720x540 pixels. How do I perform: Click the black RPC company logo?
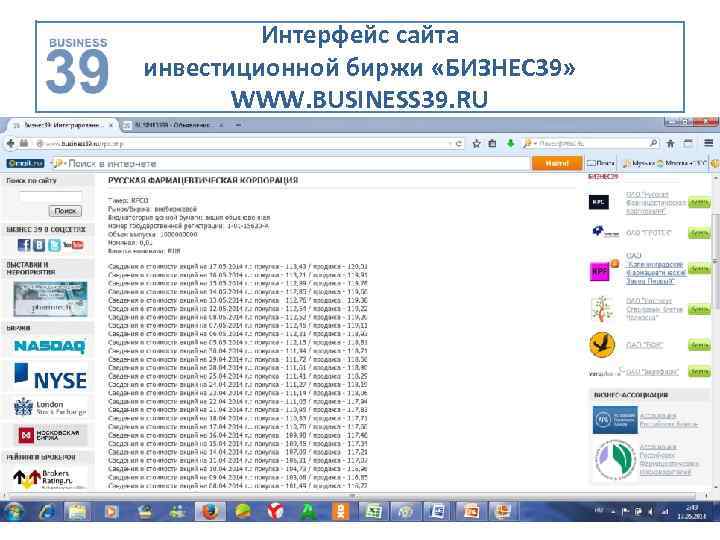[599, 202]
